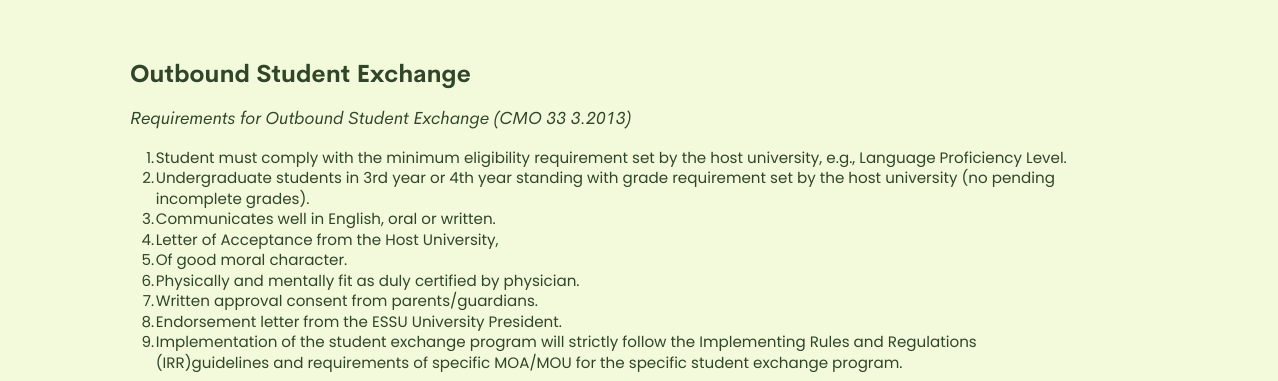Screen dimensions: 1278x381
Task: Click the Letter of Acceptance item
Action: click(x=327, y=240)
